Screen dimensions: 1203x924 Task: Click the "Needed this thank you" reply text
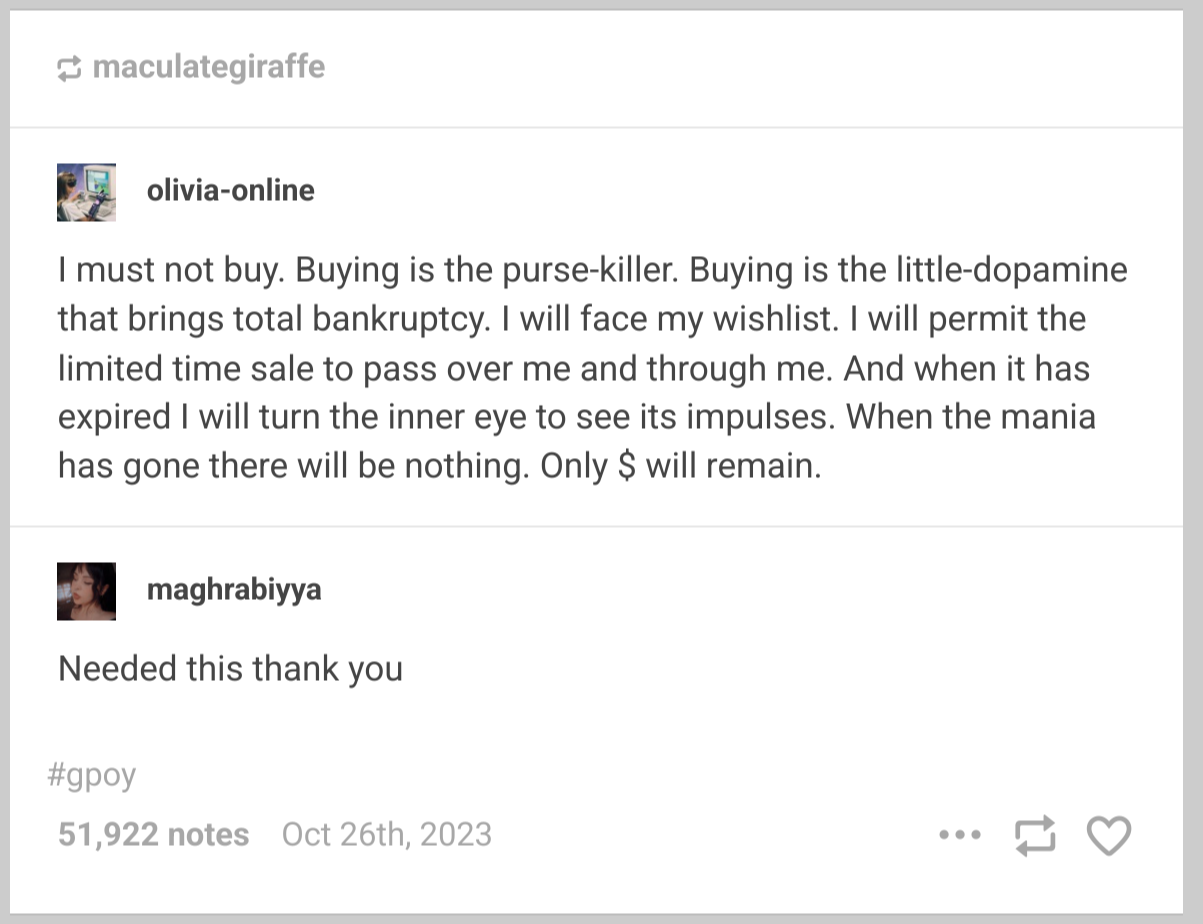click(x=230, y=668)
